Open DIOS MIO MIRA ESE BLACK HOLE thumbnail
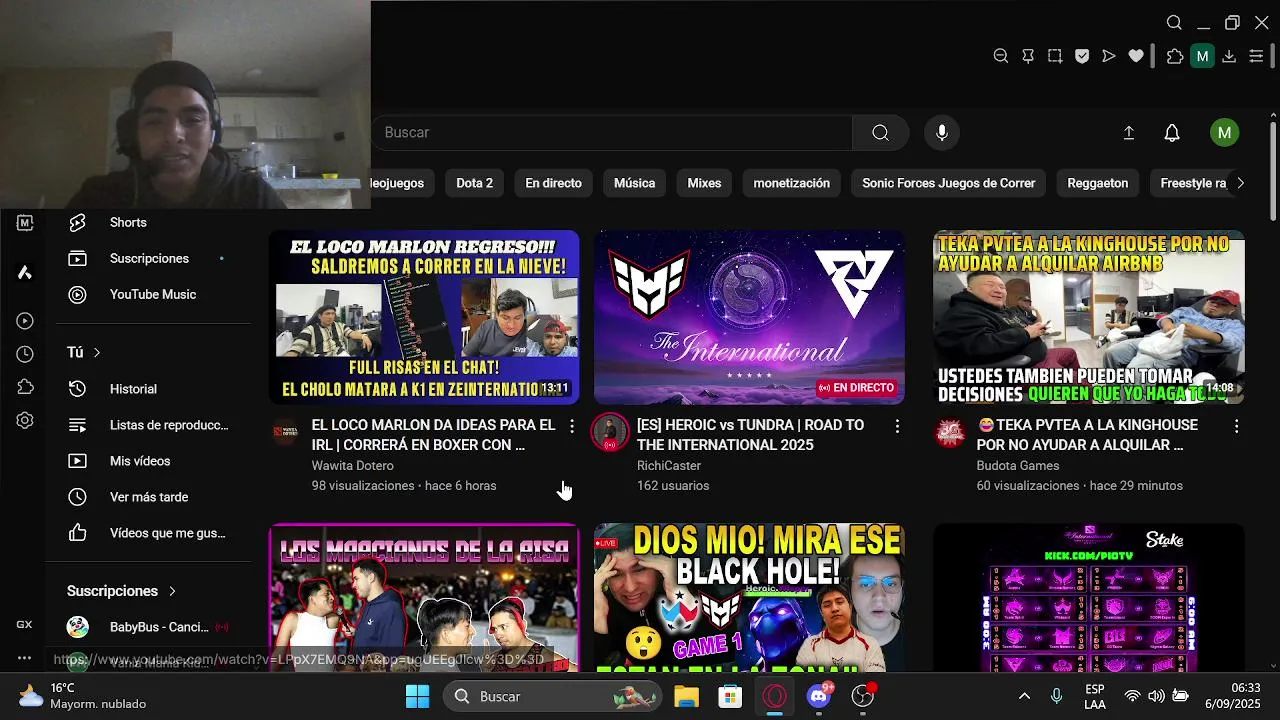This screenshot has height=720, width=1280. pos(750,597)
